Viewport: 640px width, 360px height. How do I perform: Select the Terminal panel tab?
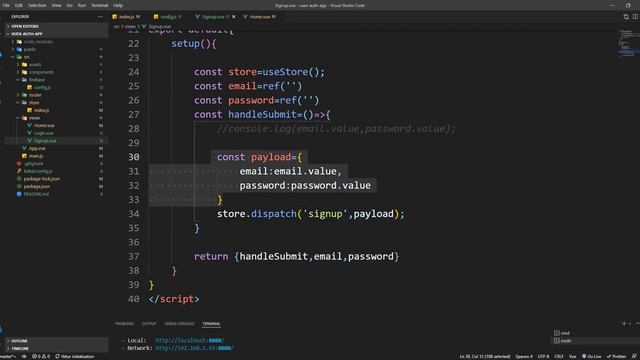click(x=211, y=324)
